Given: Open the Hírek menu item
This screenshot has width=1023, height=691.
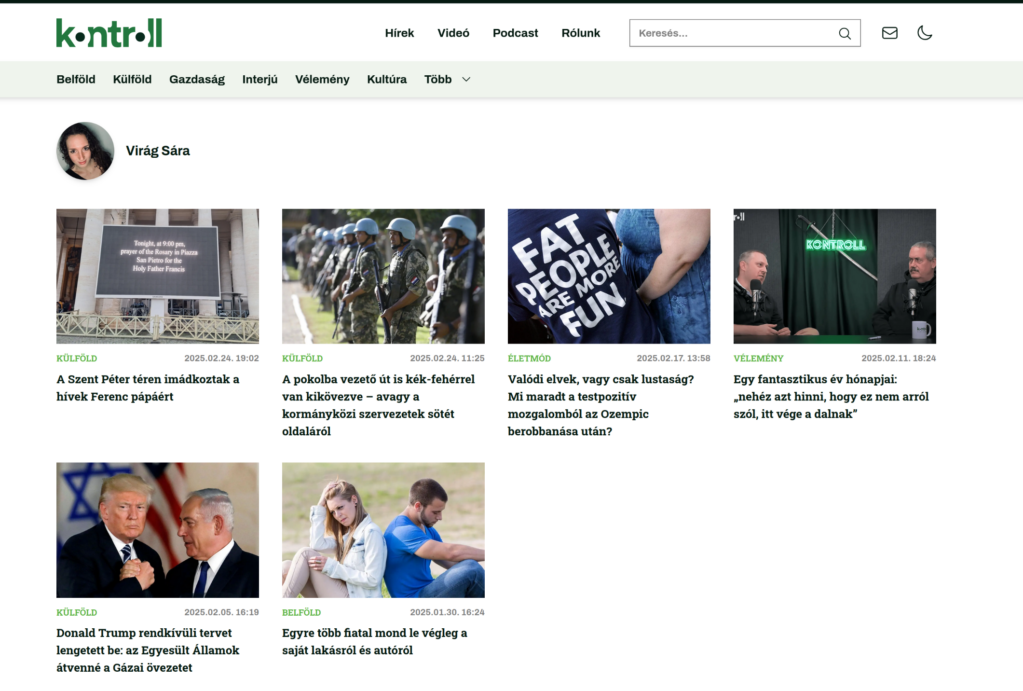Looking at the screenshot, I should tap(399, 33).
